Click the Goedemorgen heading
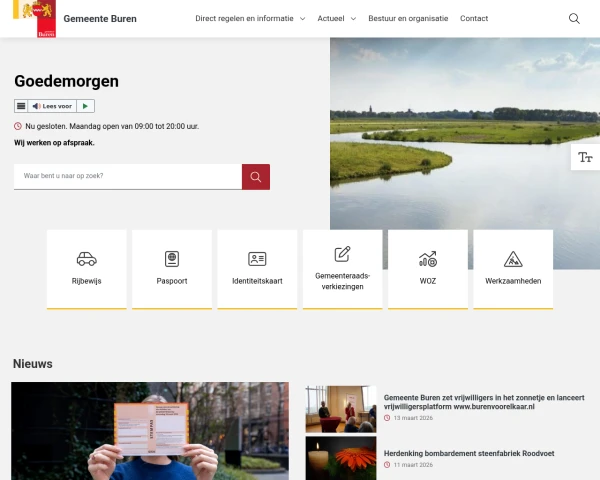The width and height of the screenshot is (600, 480). pyautogui.click(x=67, y=81)
